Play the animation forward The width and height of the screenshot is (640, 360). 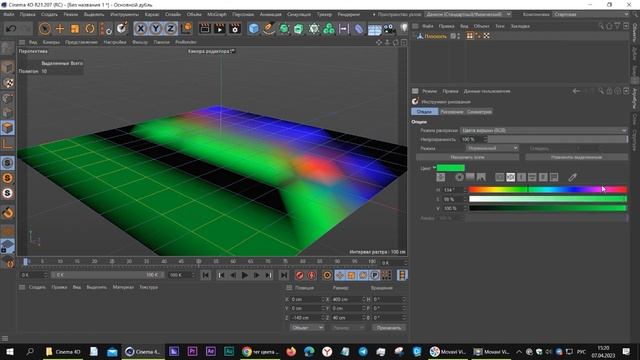click(245, 275)
